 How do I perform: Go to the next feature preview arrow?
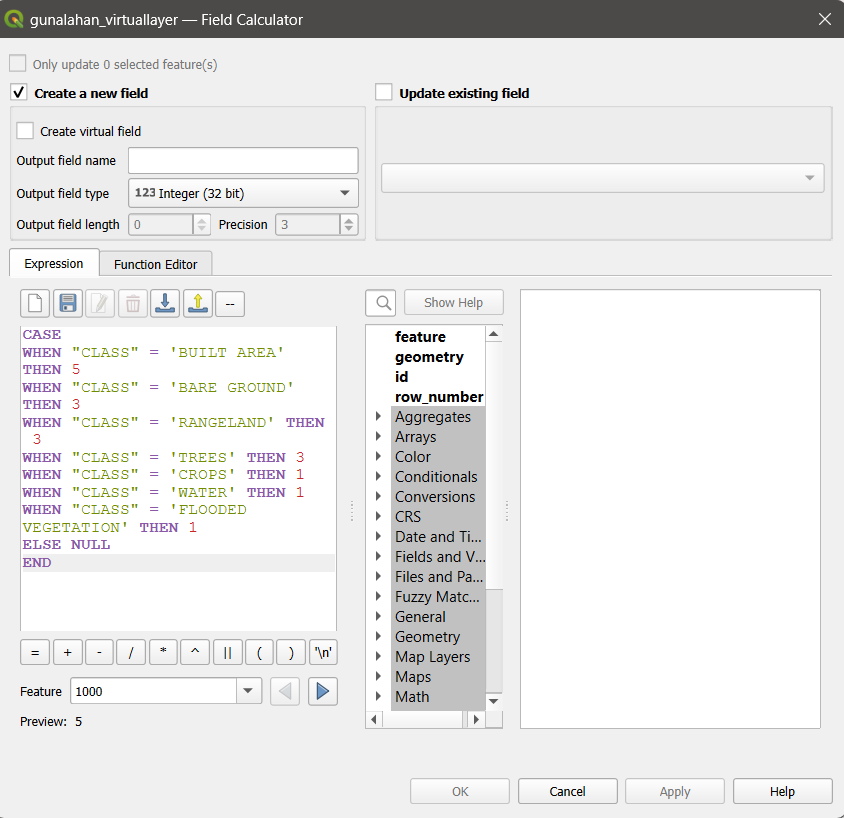[x=322, y=691]
